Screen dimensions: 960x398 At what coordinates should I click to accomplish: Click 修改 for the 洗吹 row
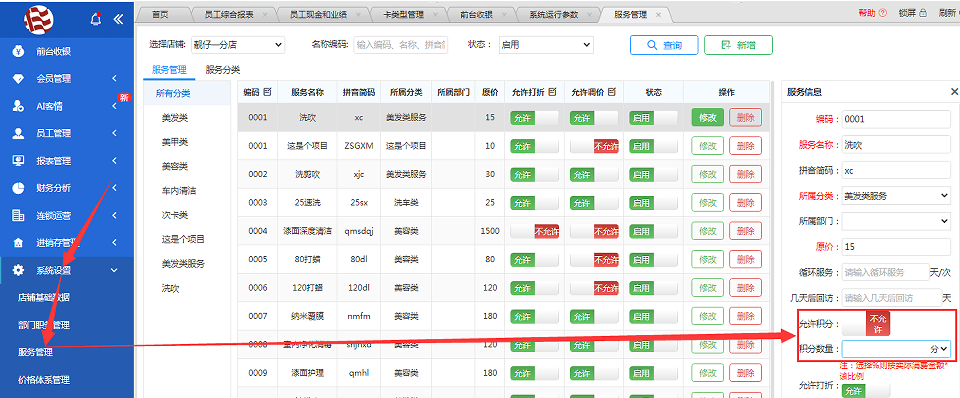(708, 118)
